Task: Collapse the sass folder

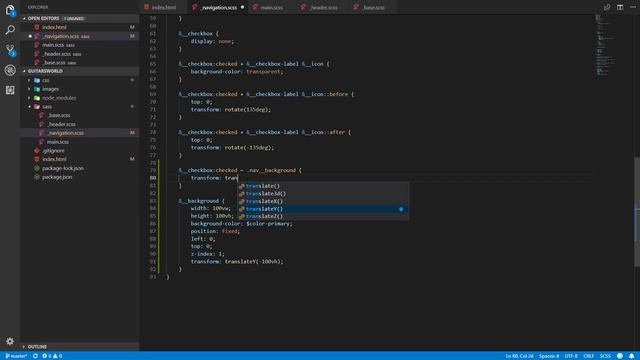Action: coord(47,107)
